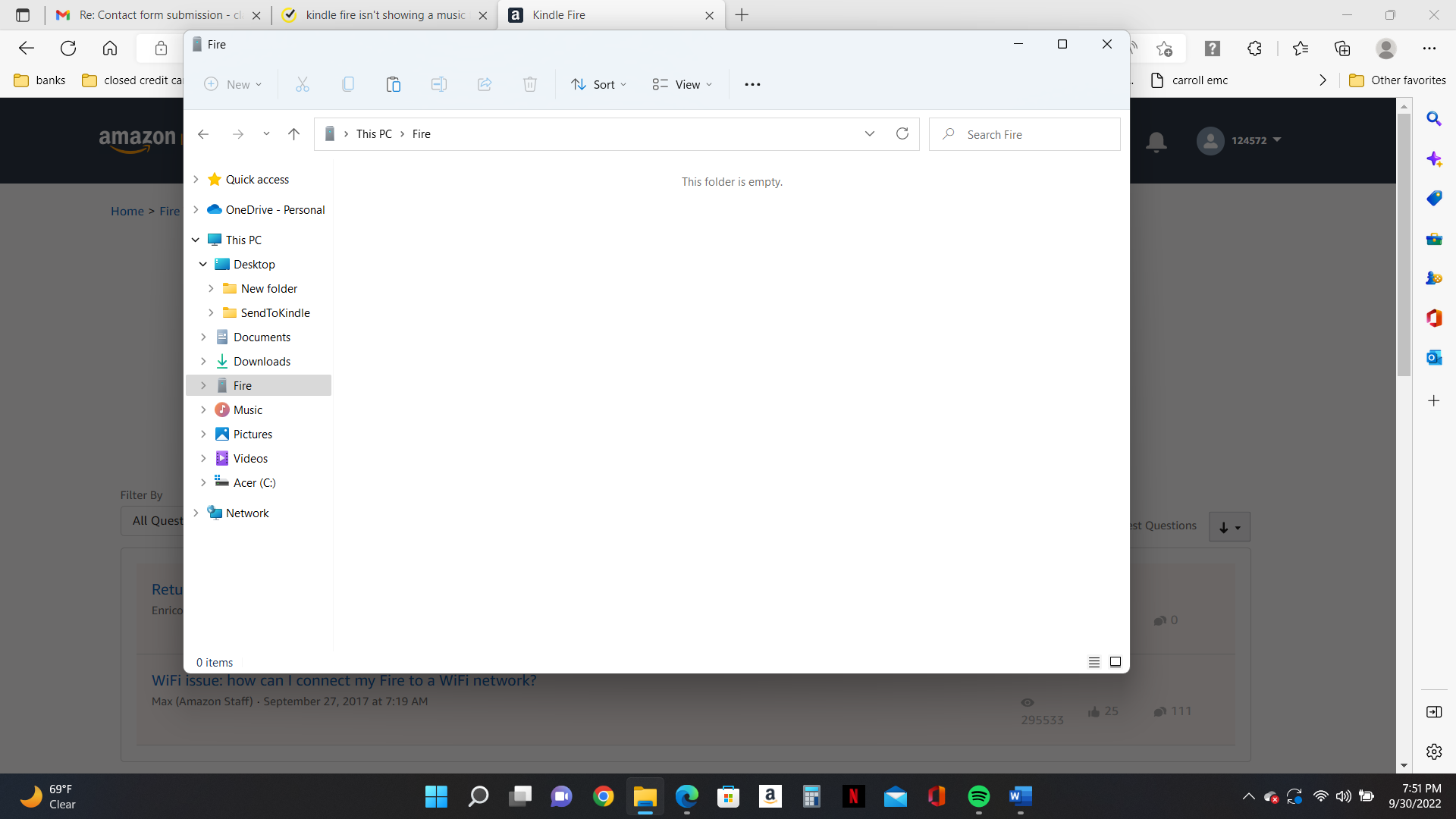The height and width of the screenshot is (819, 1456).
Task: Go up one folder level arrow
Action: pos(293,134)
